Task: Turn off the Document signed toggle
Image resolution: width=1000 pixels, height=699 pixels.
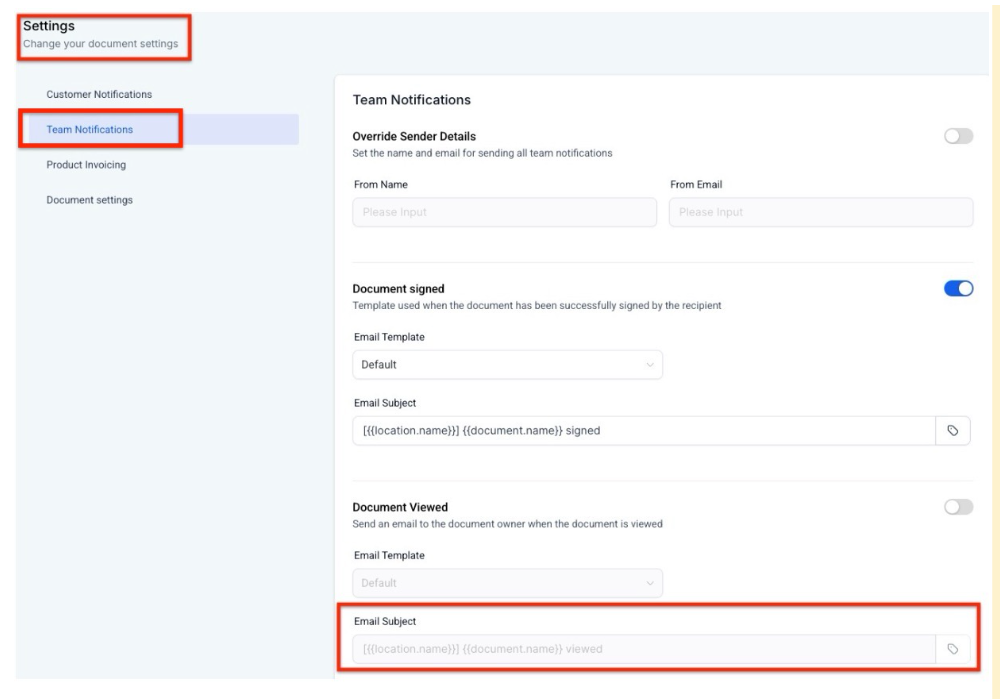Action: [x=958, y=289]
